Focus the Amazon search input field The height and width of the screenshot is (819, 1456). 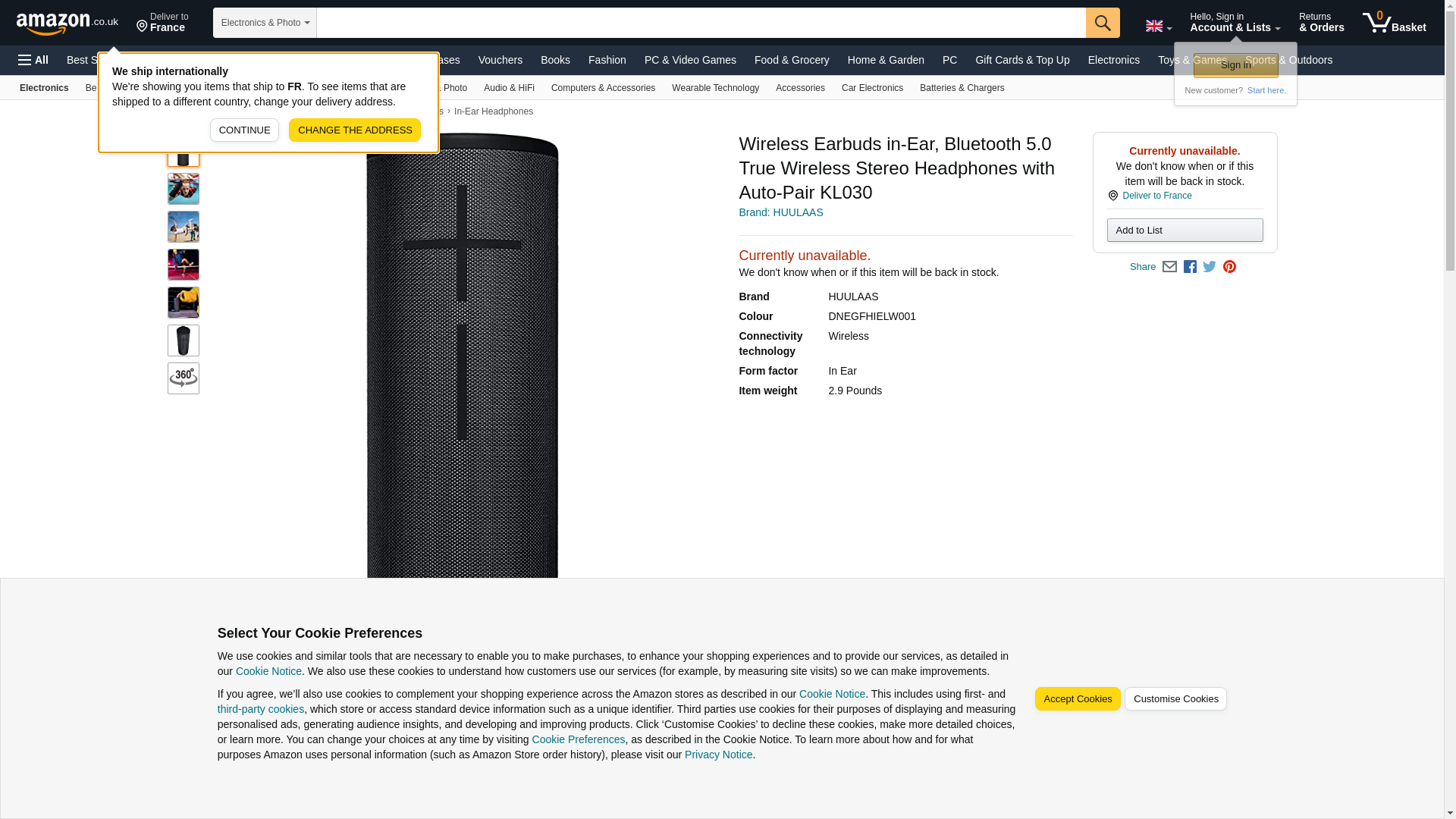tap(700, 23)
